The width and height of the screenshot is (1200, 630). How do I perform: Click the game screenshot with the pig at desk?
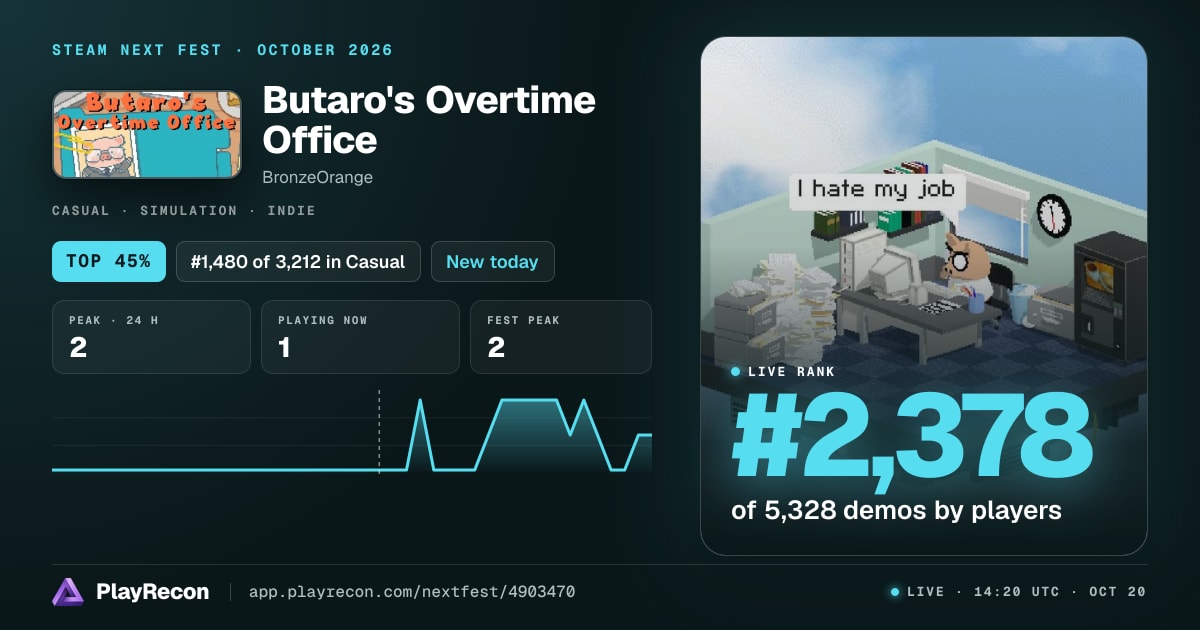click(924, 296)
